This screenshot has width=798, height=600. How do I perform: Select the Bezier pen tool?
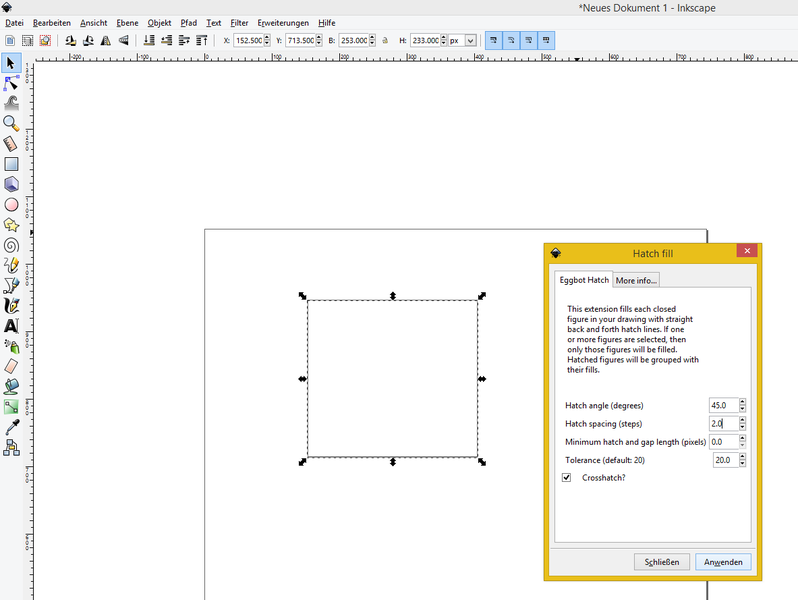point(11,285)
